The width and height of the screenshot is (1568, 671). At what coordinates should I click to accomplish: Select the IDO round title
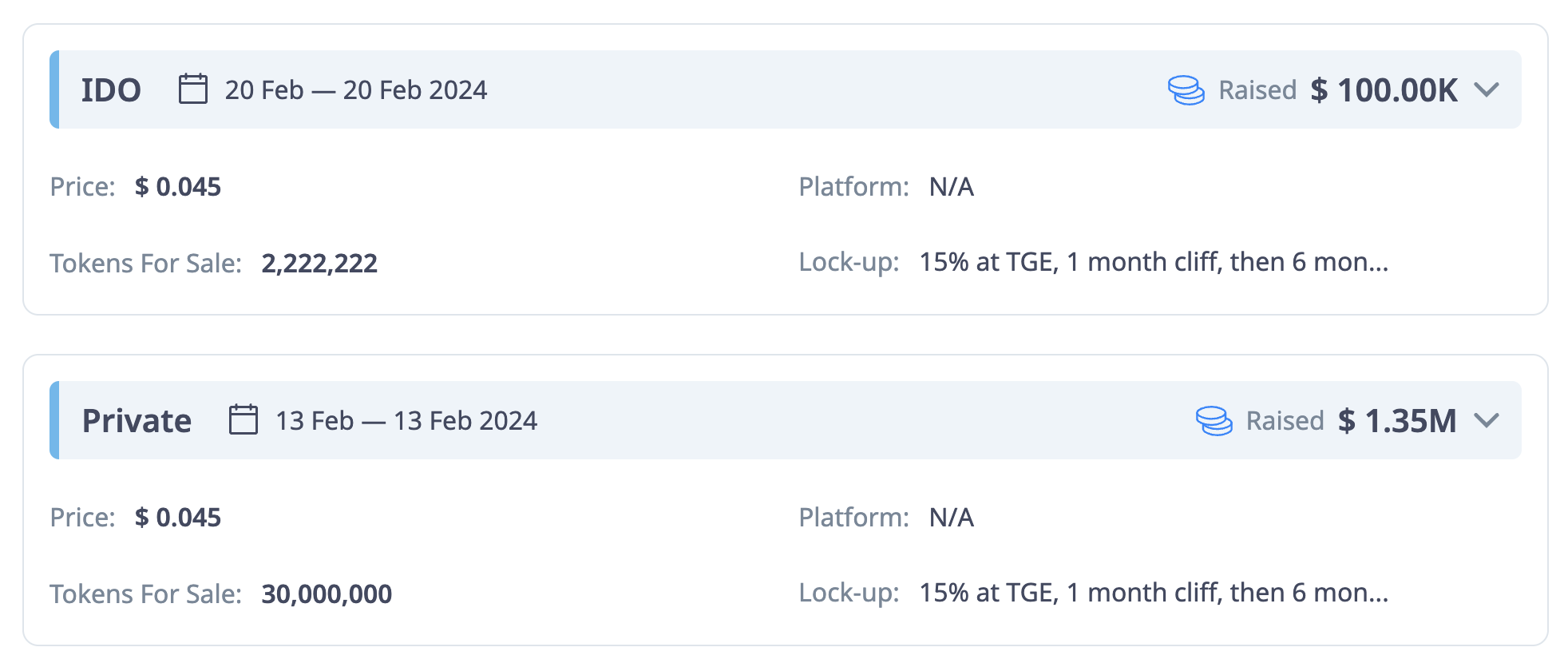[x=111, y=89]
